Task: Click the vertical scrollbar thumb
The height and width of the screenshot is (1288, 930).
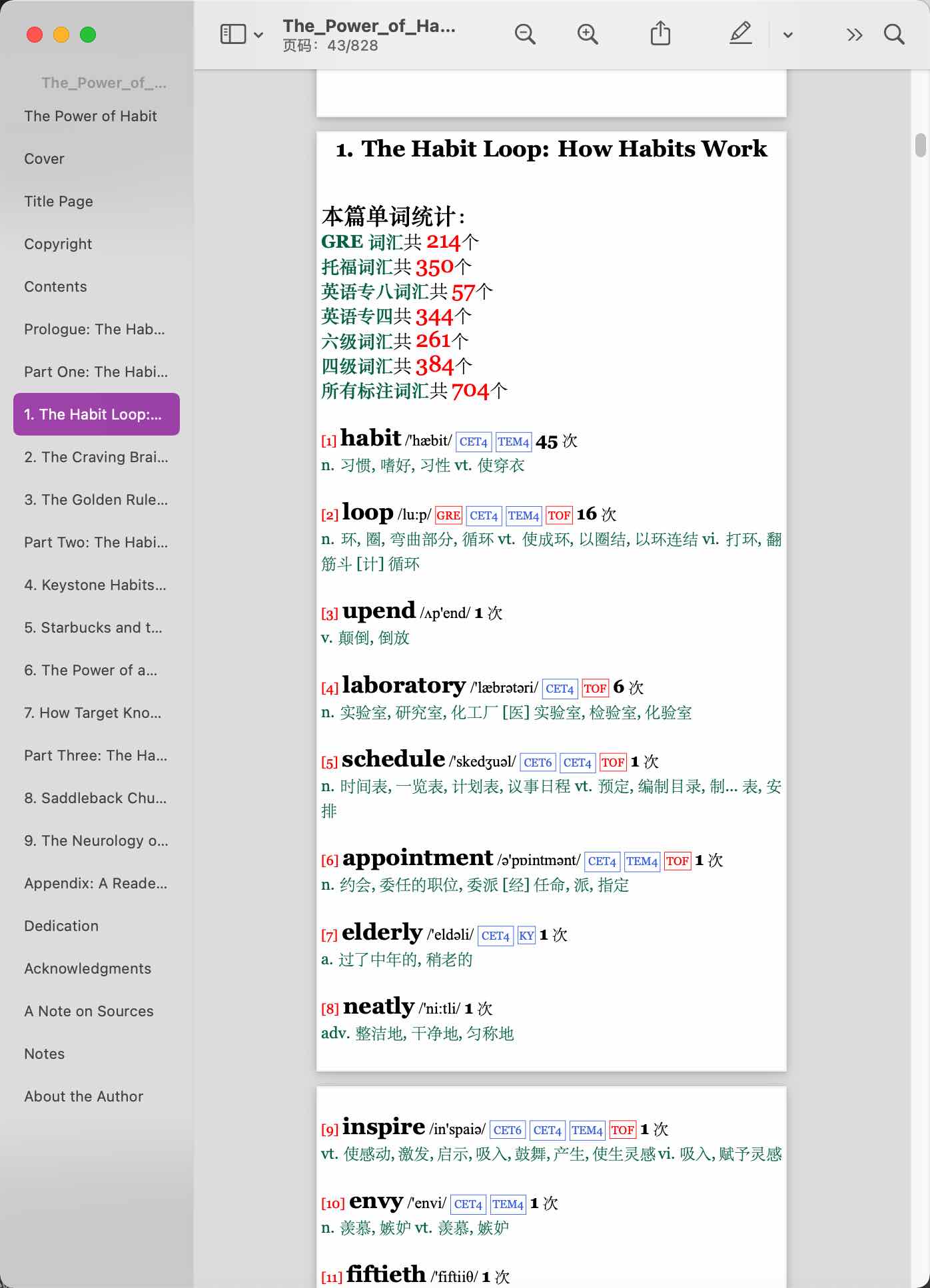Action: click(921, 145)
